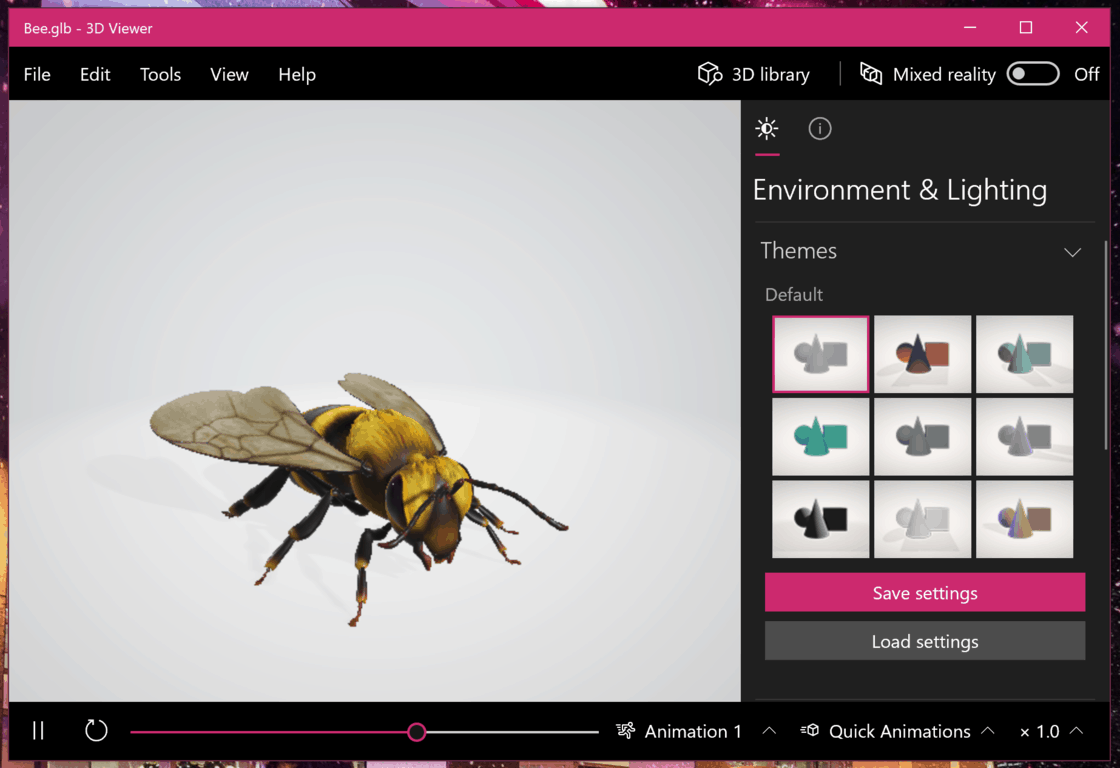Expand the Quick Animations menu
The height and width of the screenshot is (768, 1120).
pyautogui.click(x=988, y=731)
